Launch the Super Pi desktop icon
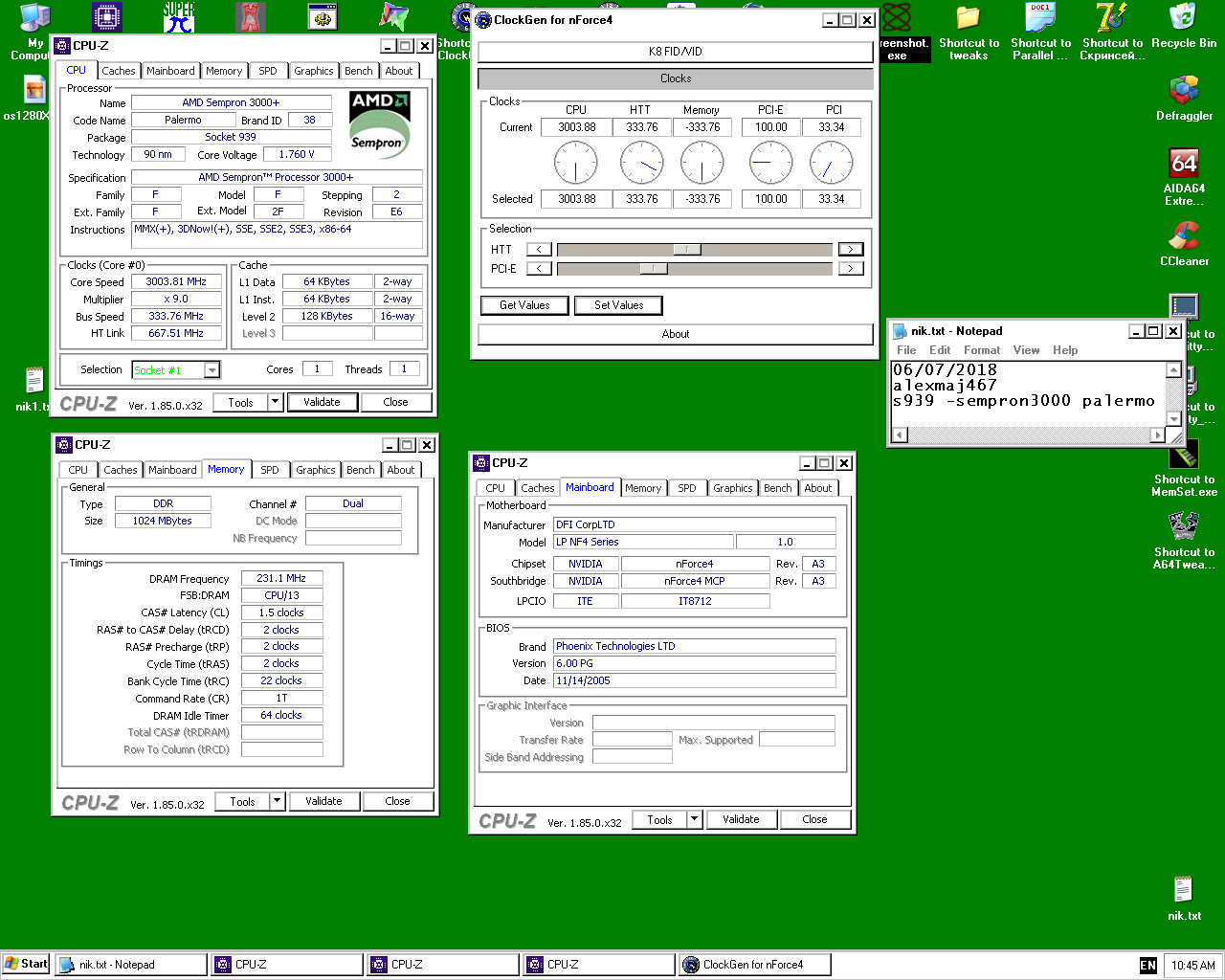The height and width of the screenshot is (980, 1225). tap(179, 16)
